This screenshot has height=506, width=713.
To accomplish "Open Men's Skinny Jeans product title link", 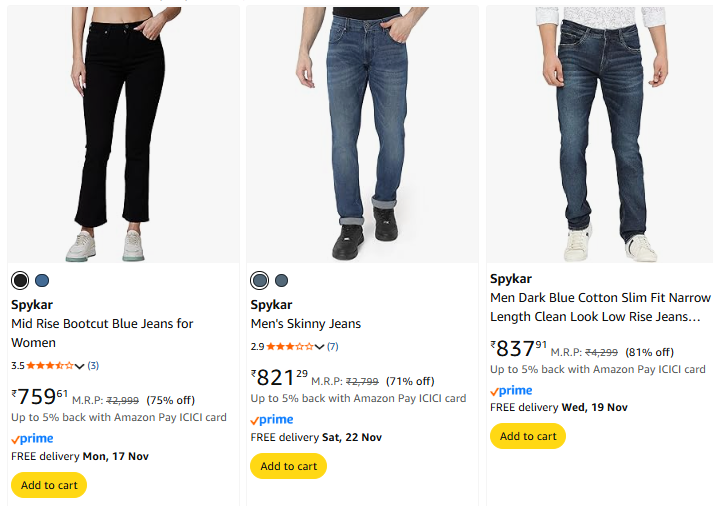I will tap(305, 324).
